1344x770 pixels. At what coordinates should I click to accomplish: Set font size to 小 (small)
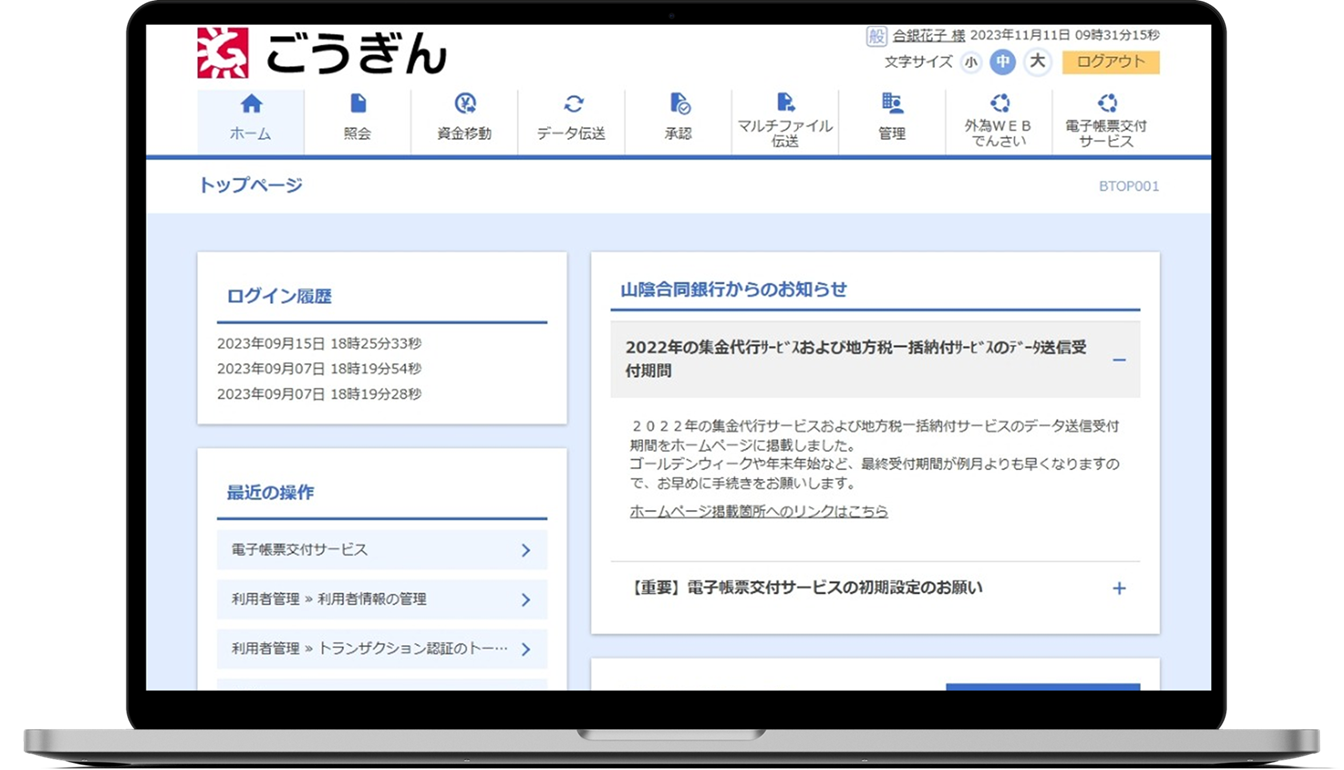click(971, 62)
